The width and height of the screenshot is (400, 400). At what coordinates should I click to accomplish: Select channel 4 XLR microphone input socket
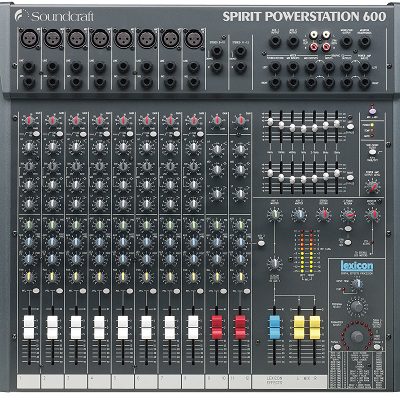coord(100,38)
